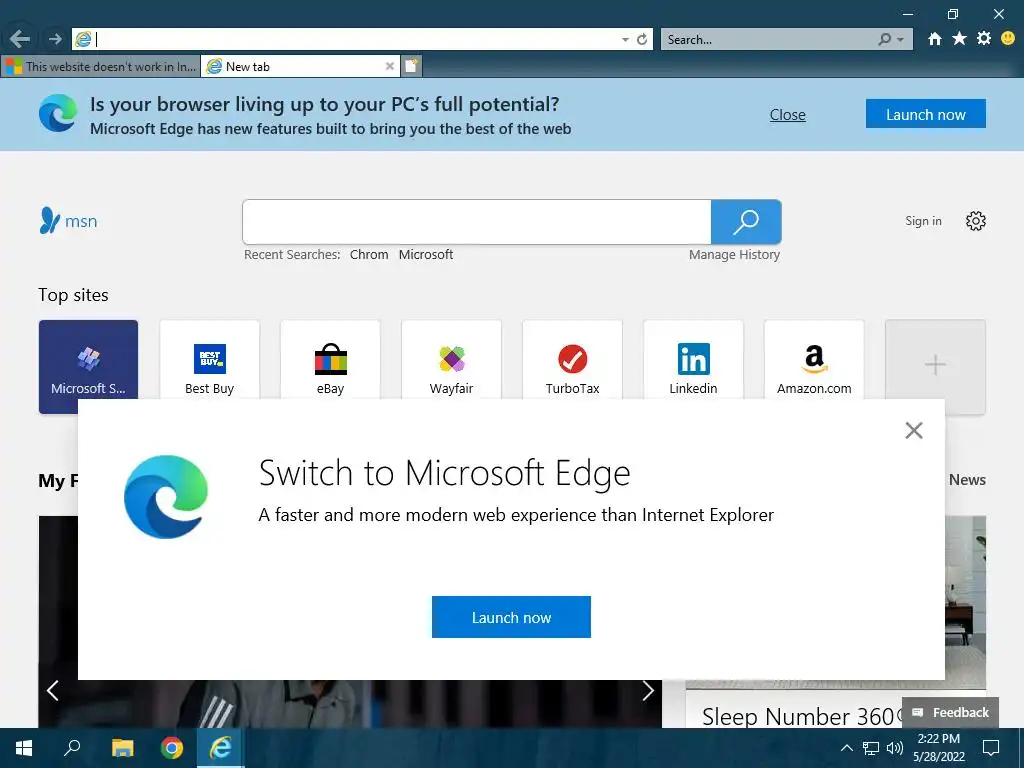Image resolution: width=1024 pixels, height=768 pixels.
Task: Click the MSN web search input box
Action: click(x=477, y=222)
